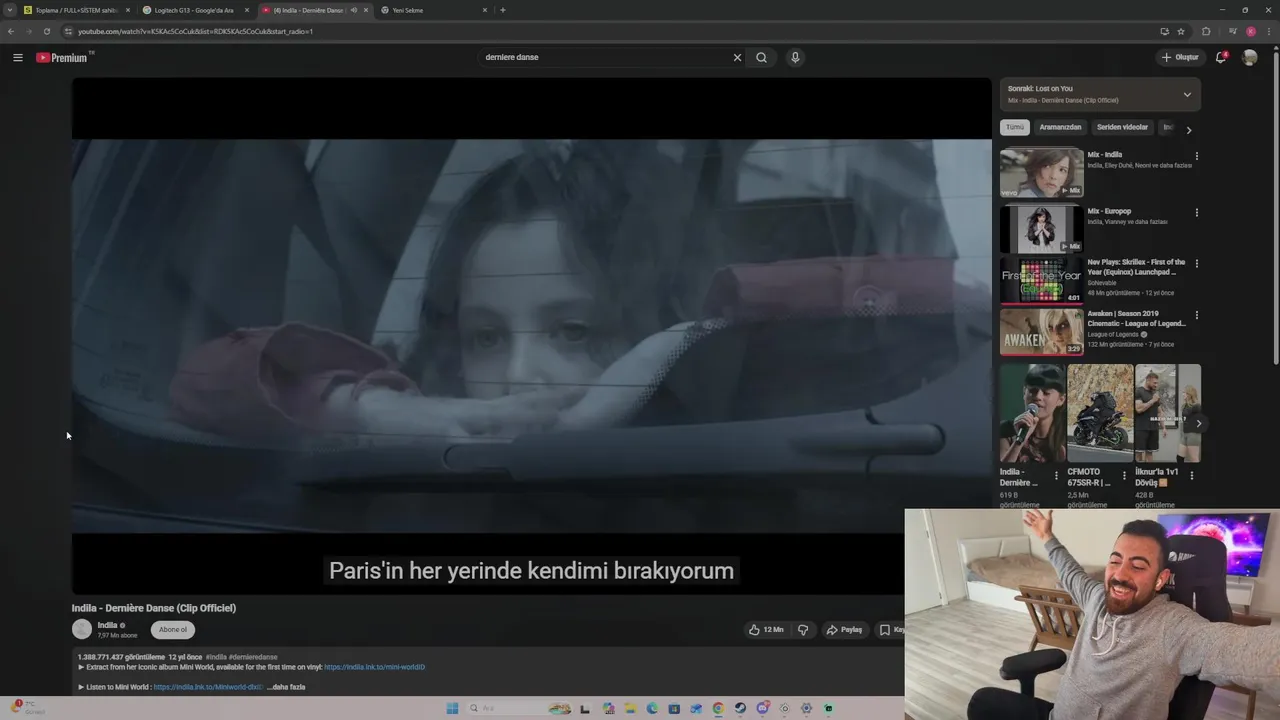Screen dimensions: 1280x720
Task: Select the 'Serideki videolar' filter chip
Action: (1122, 127)
